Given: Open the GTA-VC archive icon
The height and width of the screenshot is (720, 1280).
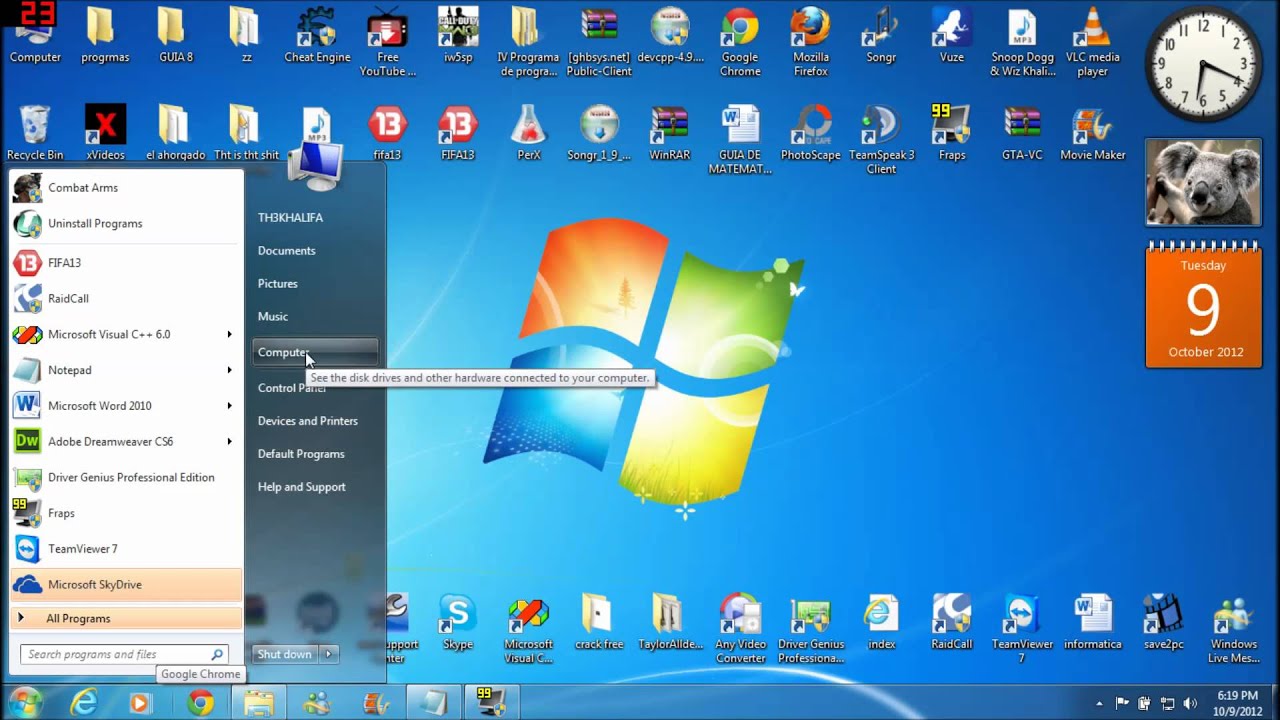Looking at the screenshot, I should point(1022,132).
